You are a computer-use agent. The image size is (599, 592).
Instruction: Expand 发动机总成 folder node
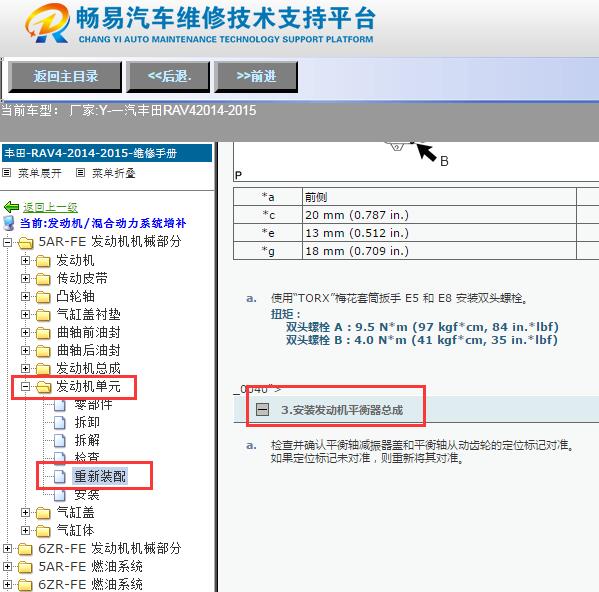(25, 368)
